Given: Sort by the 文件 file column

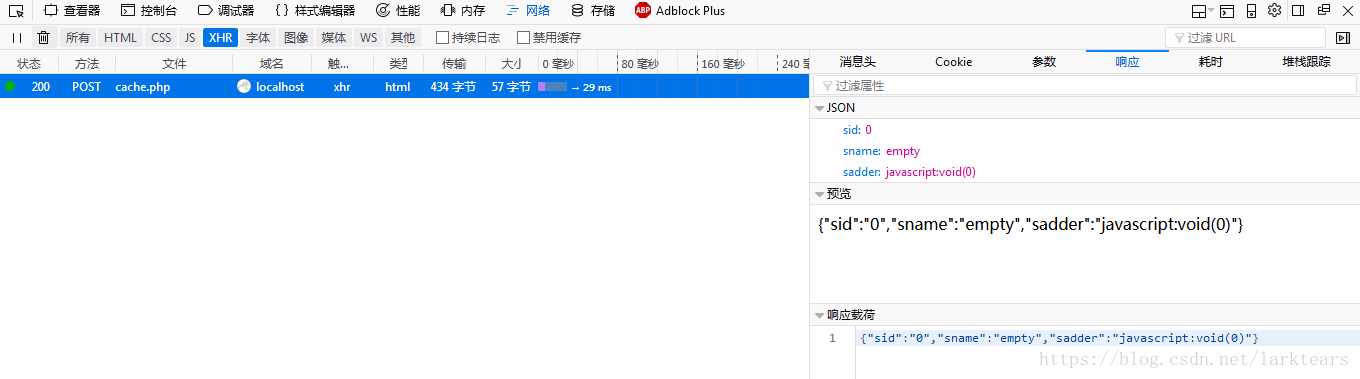Looking at the screenshot, I should pyautogui.click(x=174, y=63).
